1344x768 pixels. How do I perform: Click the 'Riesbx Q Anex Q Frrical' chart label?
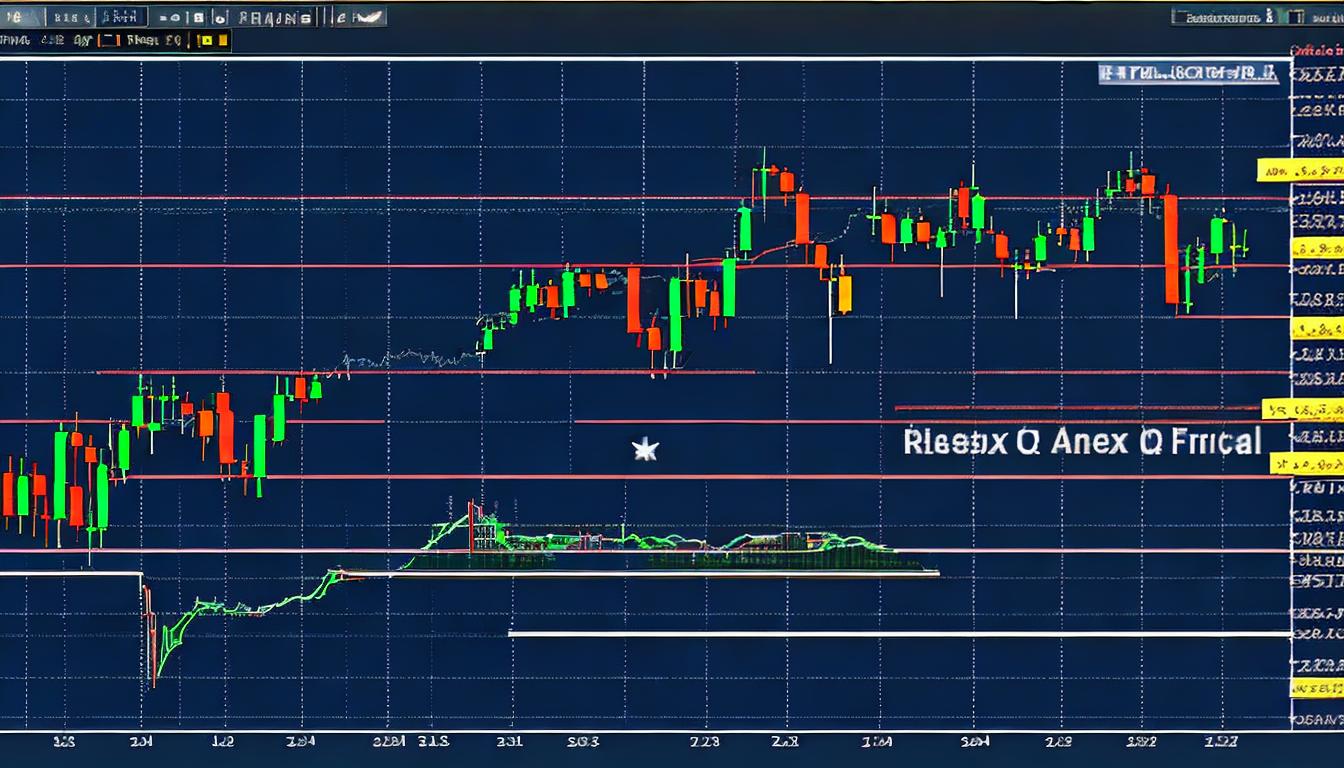[1082, 441]
